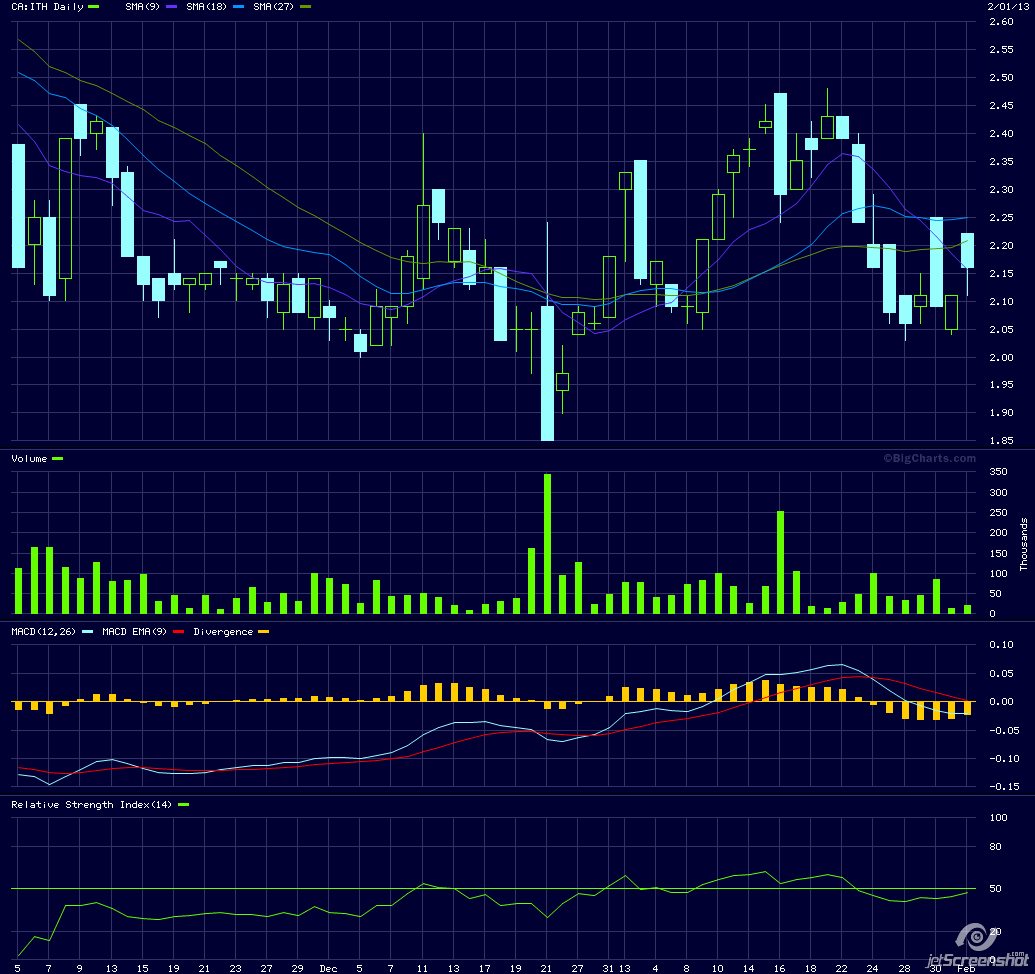Click the tallest volume bar on the chart
1035x974 pixels.
(547, 543)
